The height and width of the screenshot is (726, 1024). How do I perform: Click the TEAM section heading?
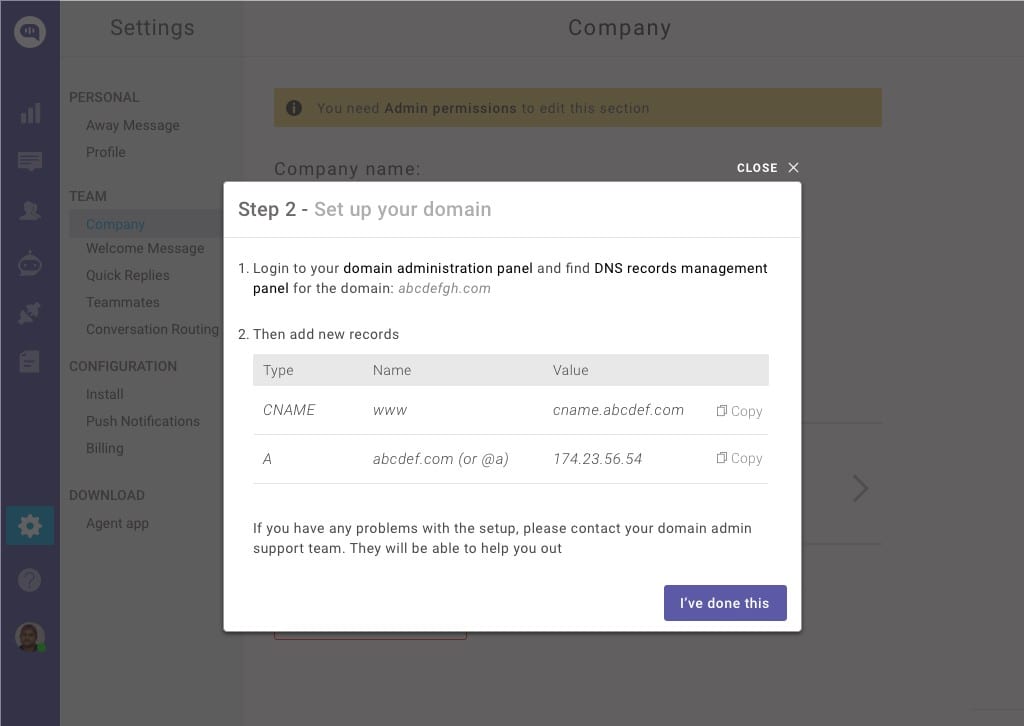[x=88, y=197]
